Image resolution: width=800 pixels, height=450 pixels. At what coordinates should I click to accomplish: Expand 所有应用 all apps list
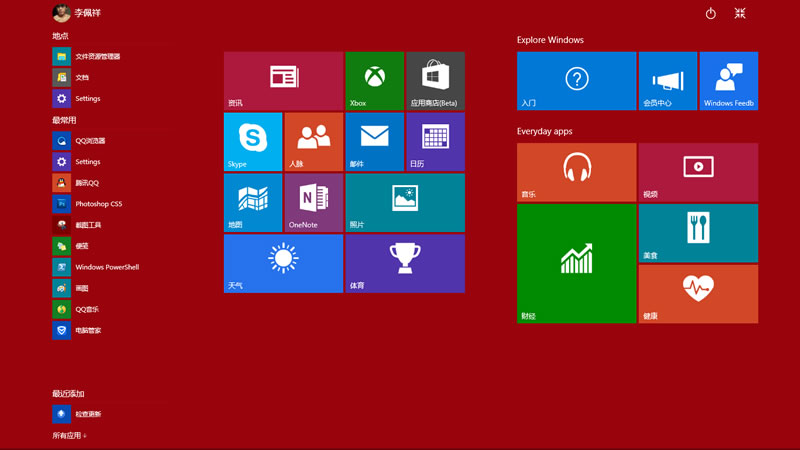(x=69, y=435)
